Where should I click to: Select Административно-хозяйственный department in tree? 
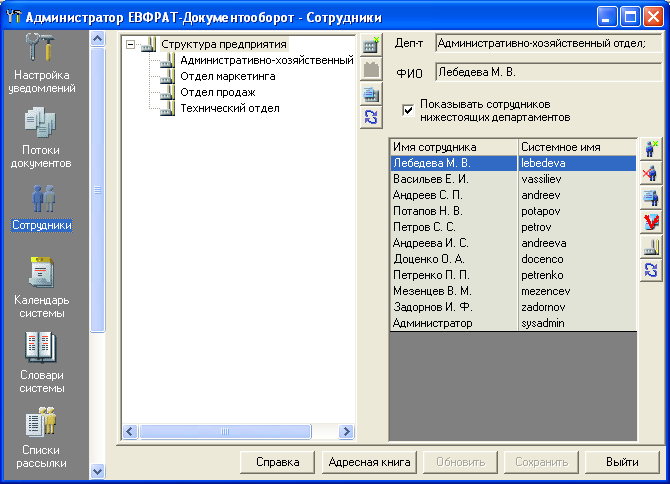pos(267,60)
